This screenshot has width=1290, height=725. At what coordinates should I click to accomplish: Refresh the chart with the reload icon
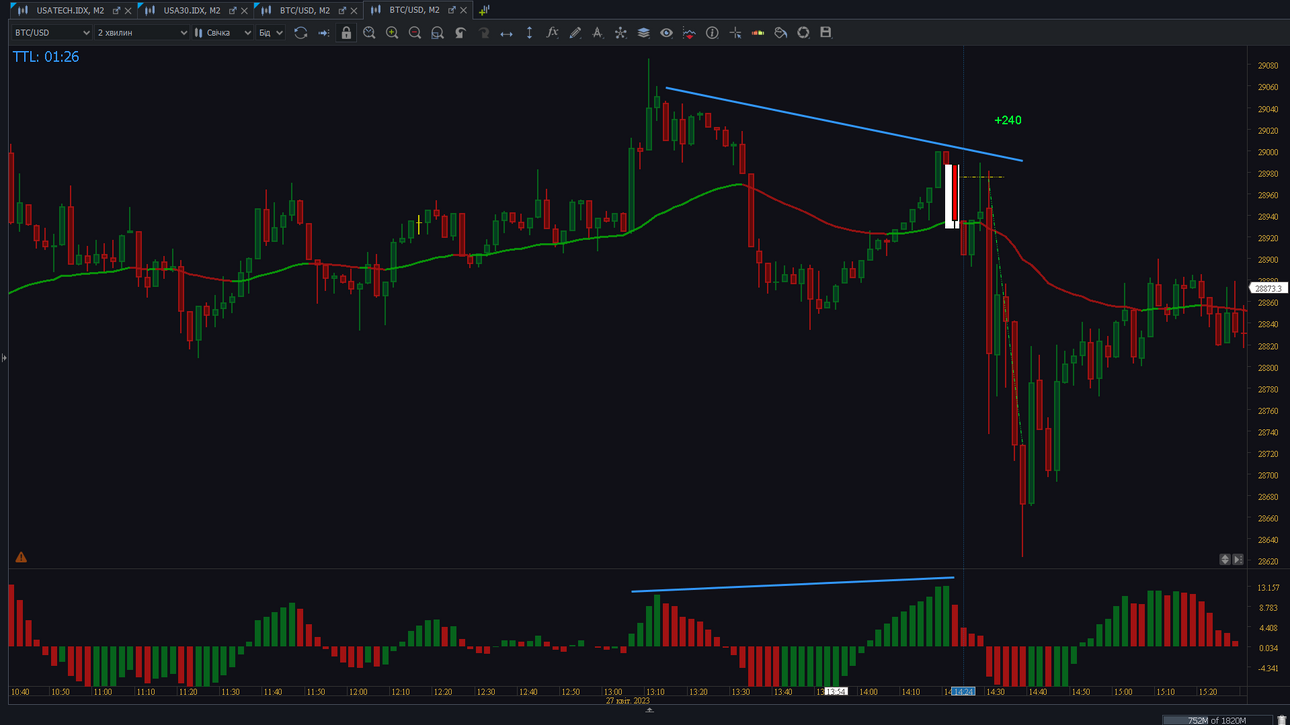[300, 33]
